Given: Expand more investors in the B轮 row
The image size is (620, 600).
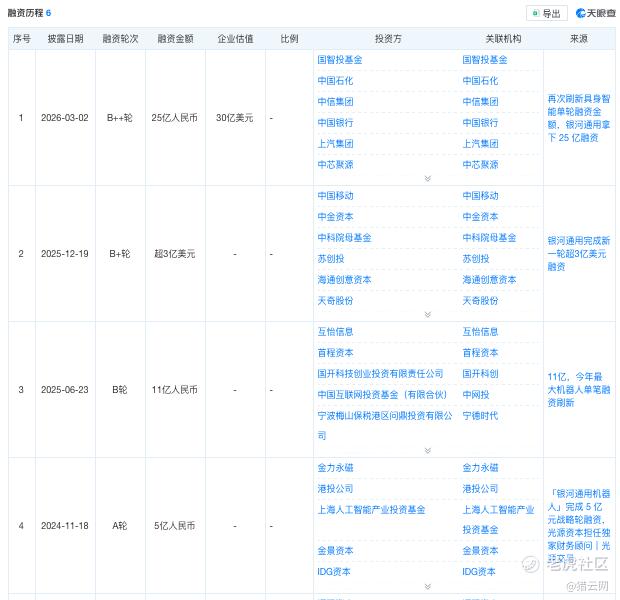Looking at the screenshot, I should (x=427, y=450).
